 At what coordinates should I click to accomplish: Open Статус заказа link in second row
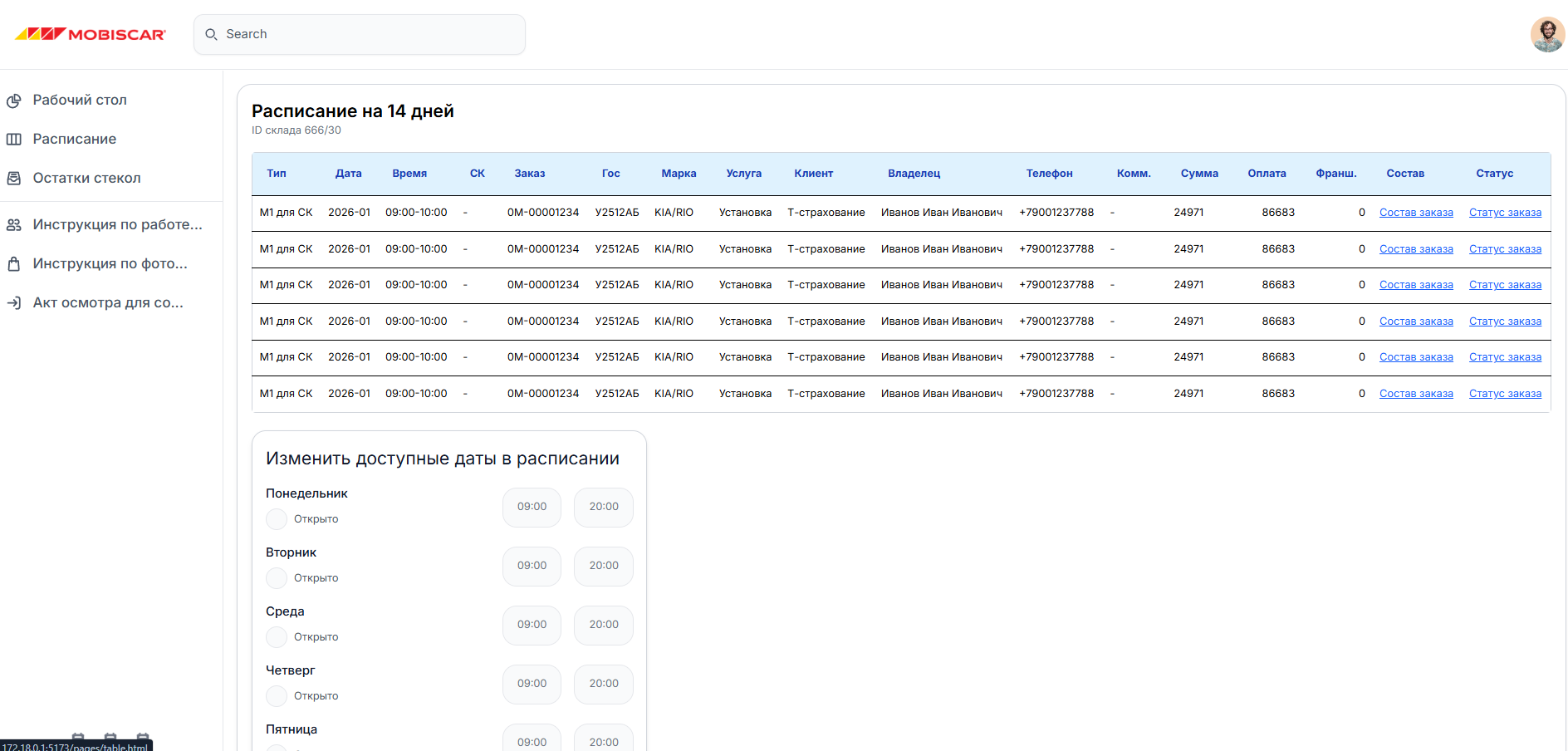point(1505,249)
